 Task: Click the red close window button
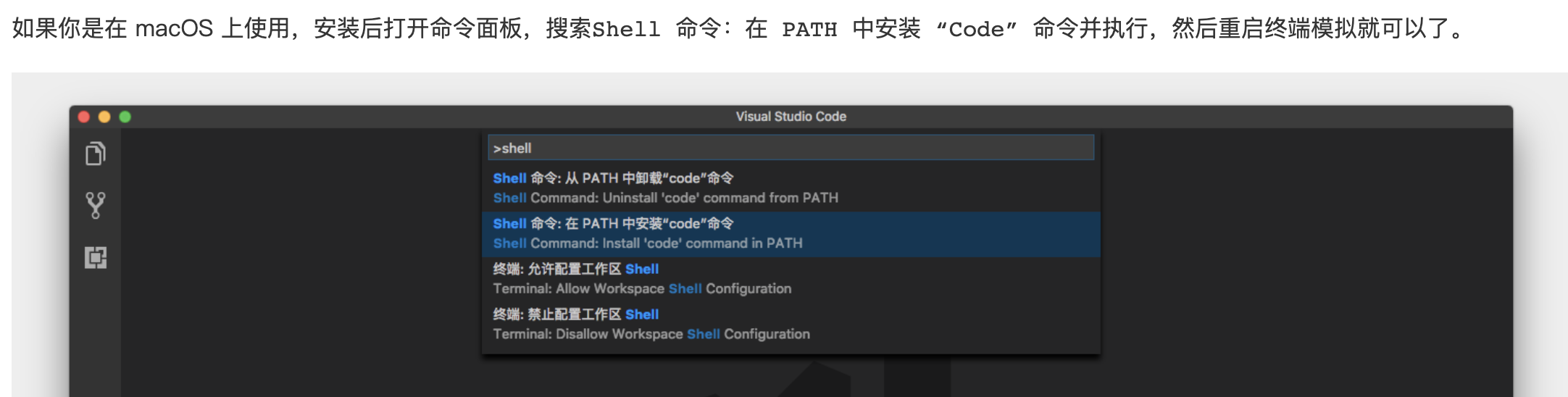point(84,117)
